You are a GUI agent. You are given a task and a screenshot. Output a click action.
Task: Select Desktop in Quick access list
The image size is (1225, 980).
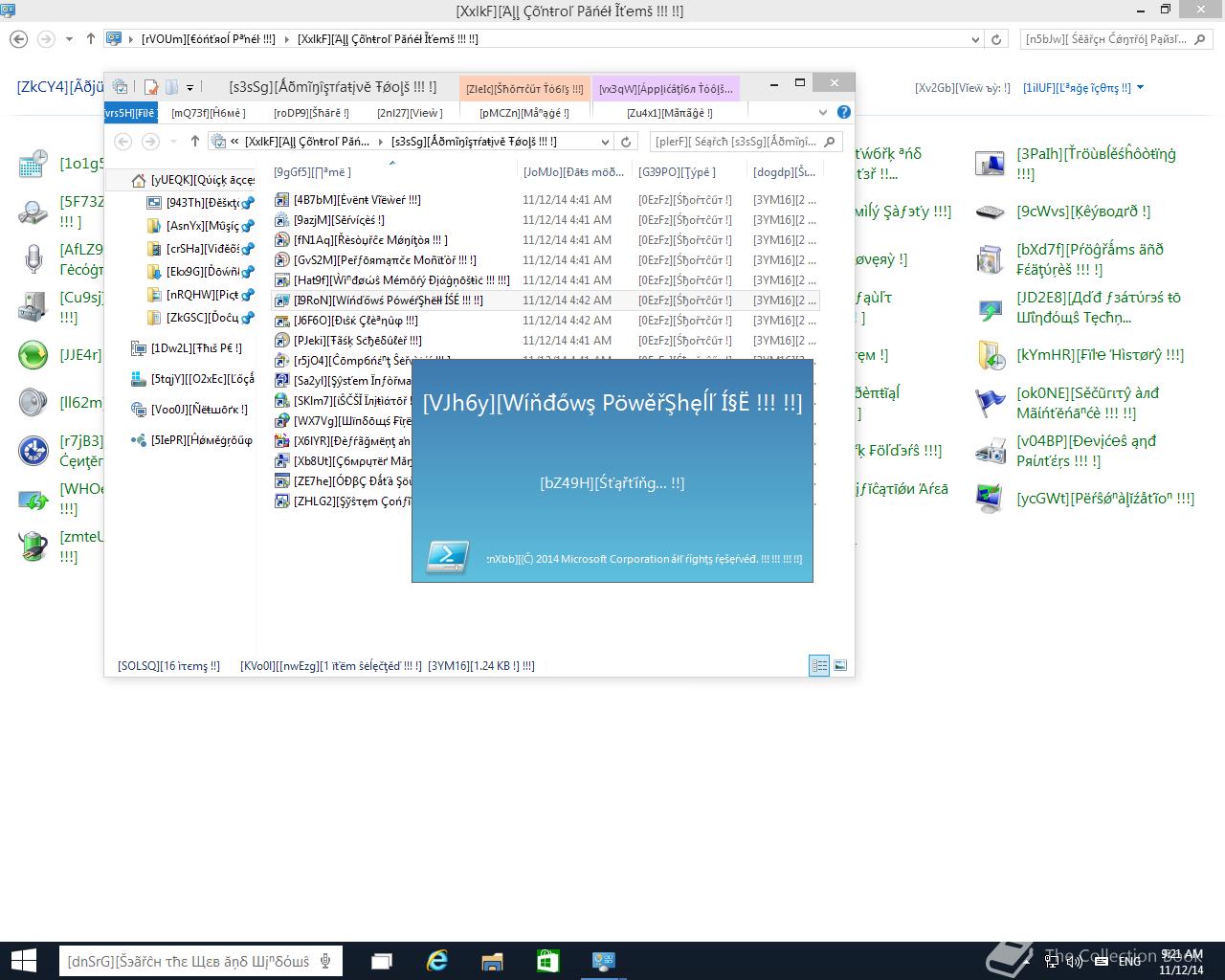tap(199, 203)
